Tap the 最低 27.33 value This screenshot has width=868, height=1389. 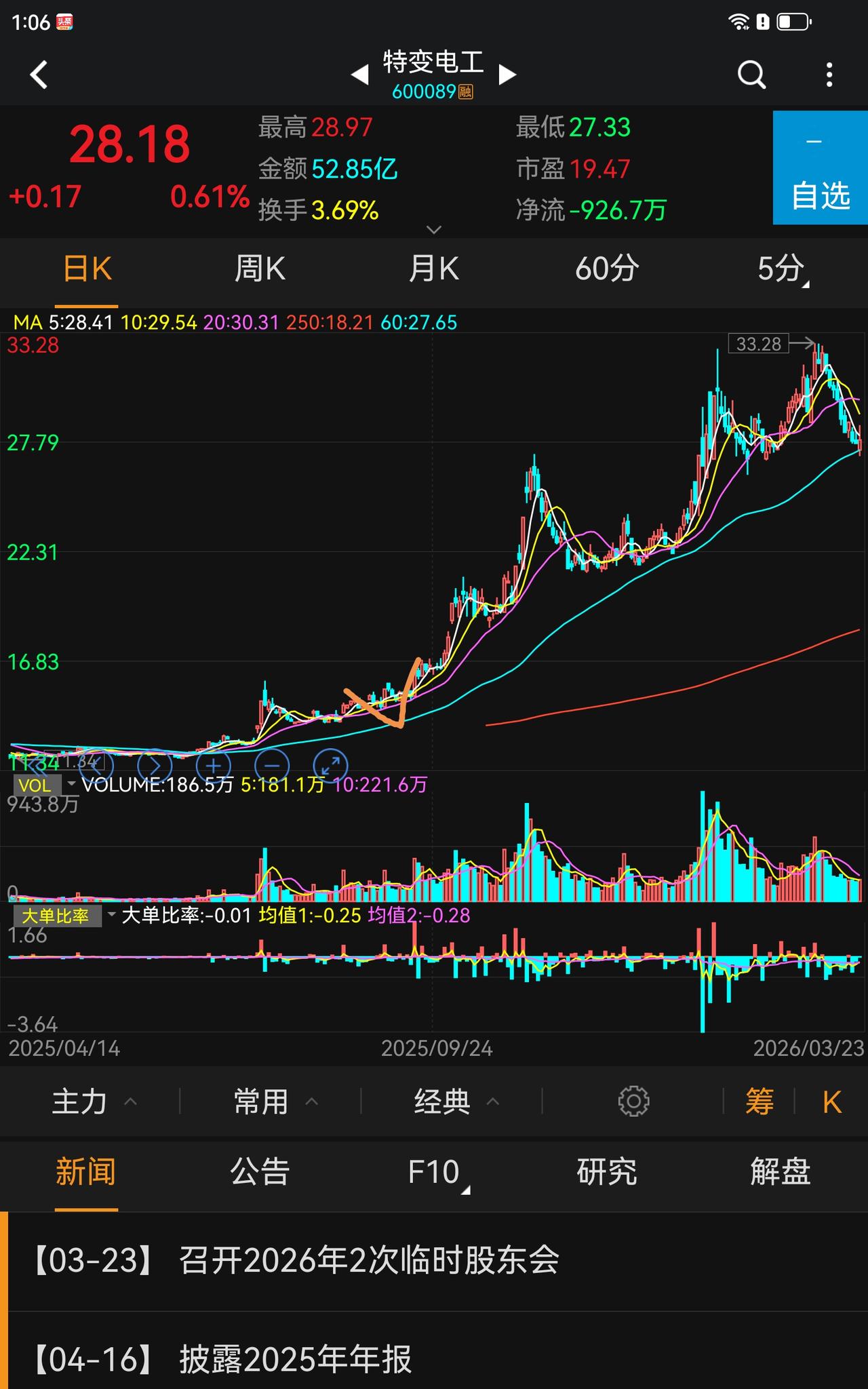pos(600,128)
